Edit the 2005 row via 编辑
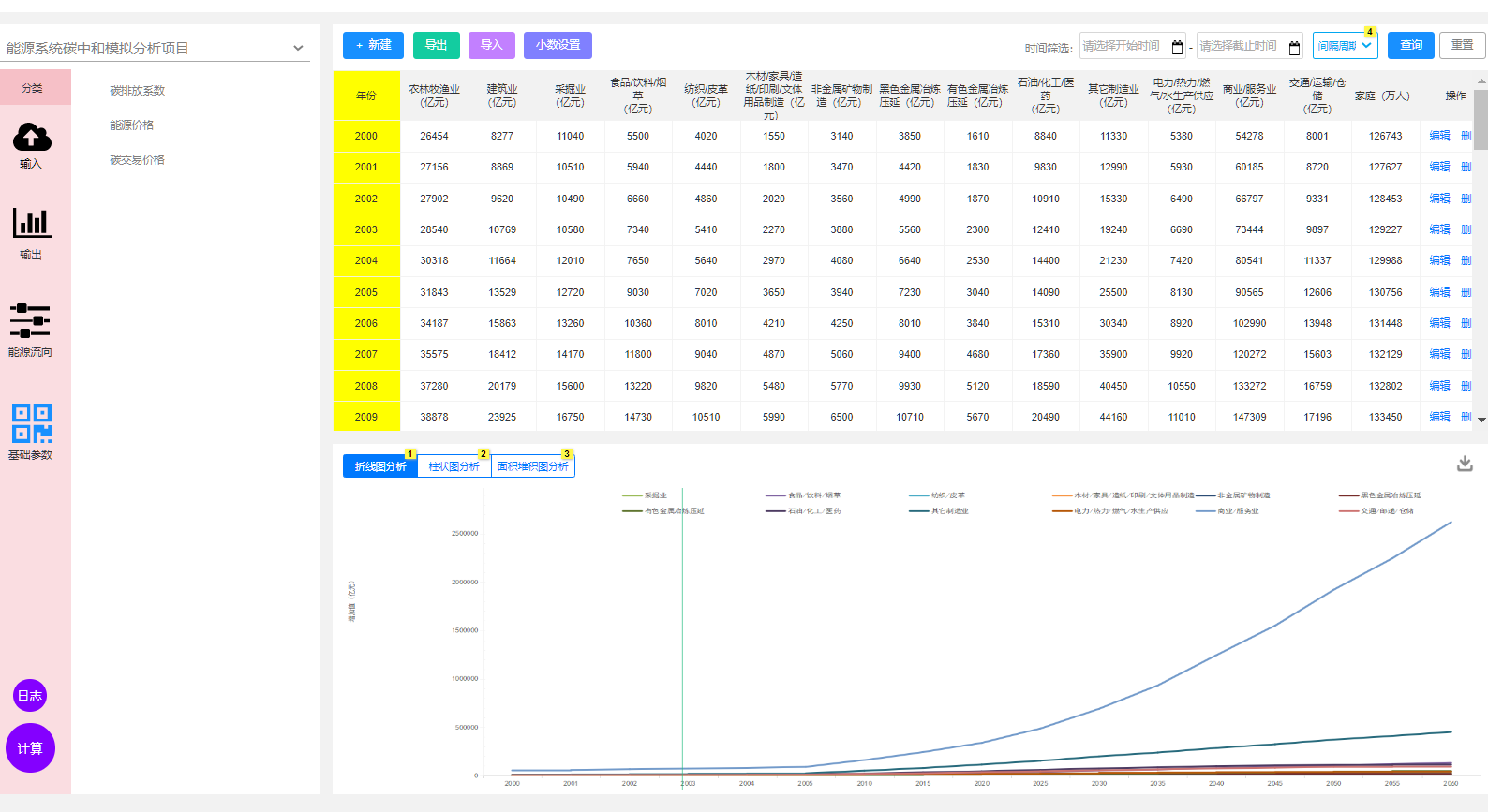The height and width of the screenshot is (812, 1488). [x=1439, y=292]
